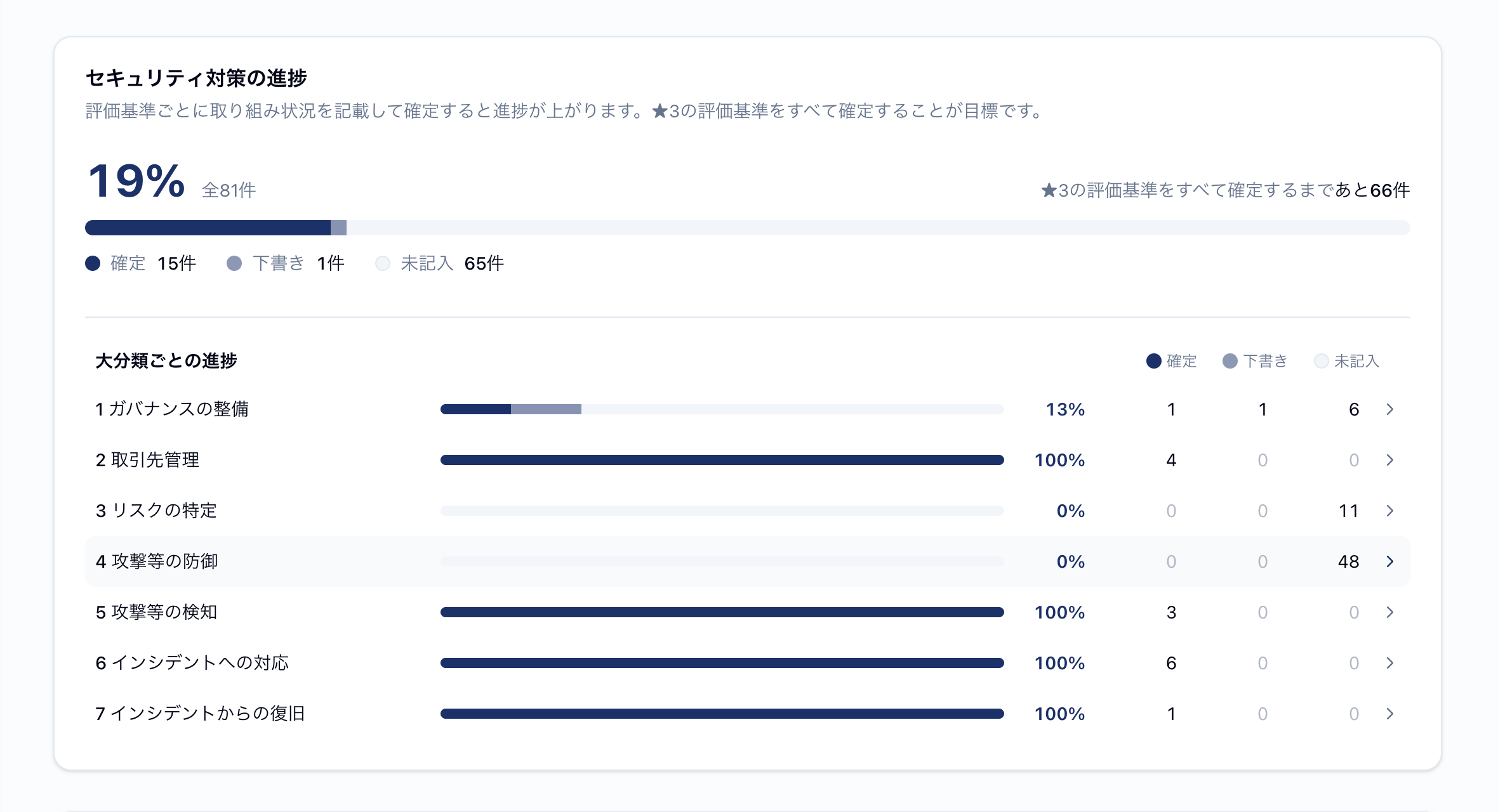Viewport: 1498px width, 812px height.
Task: Click the gray 下書き dot in the overall legend
Action: (x=234, y=263)
